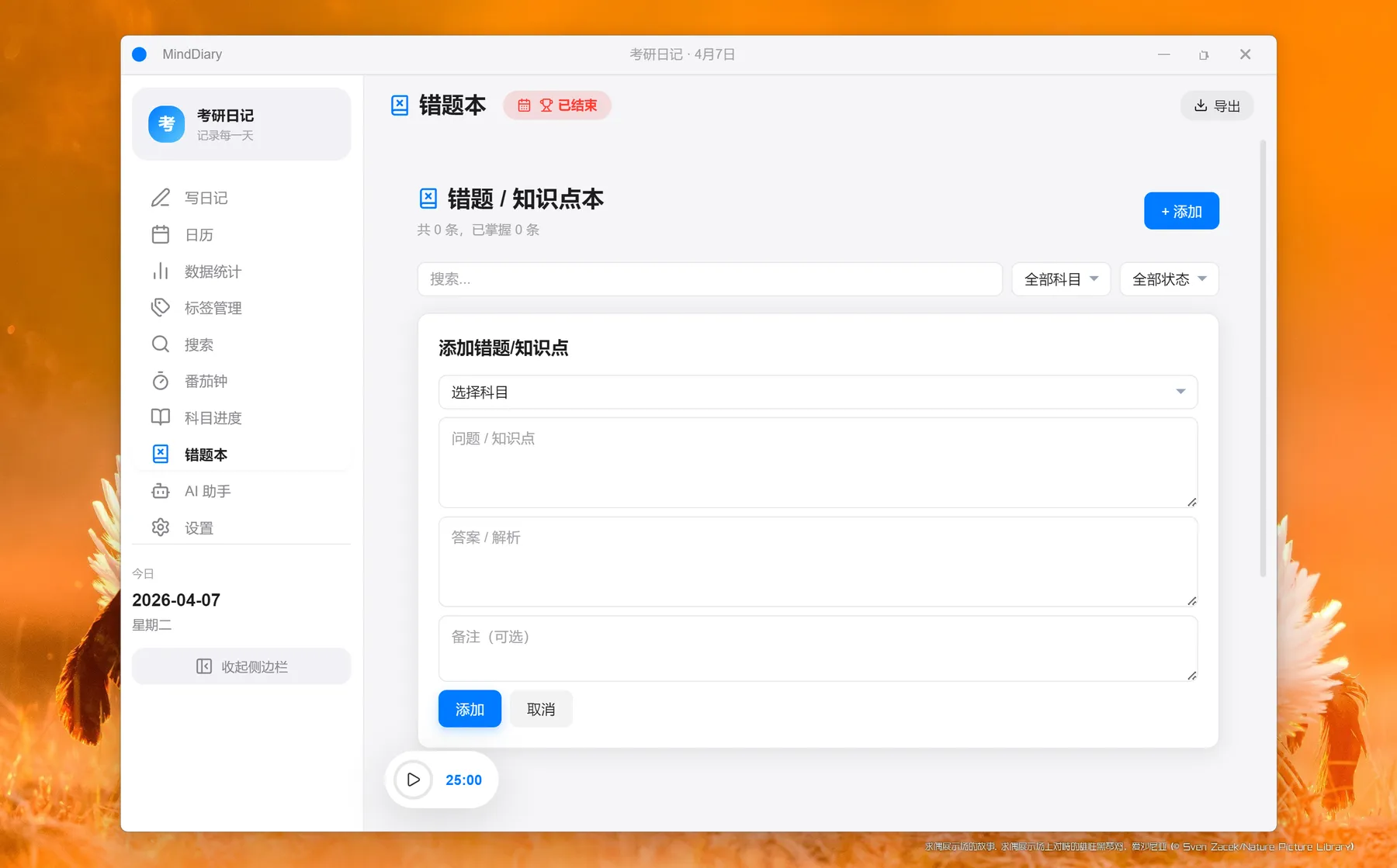Click the pencil icon for 写日记
The height and width of the screenshot is (868, 1397).
point(161,198)
